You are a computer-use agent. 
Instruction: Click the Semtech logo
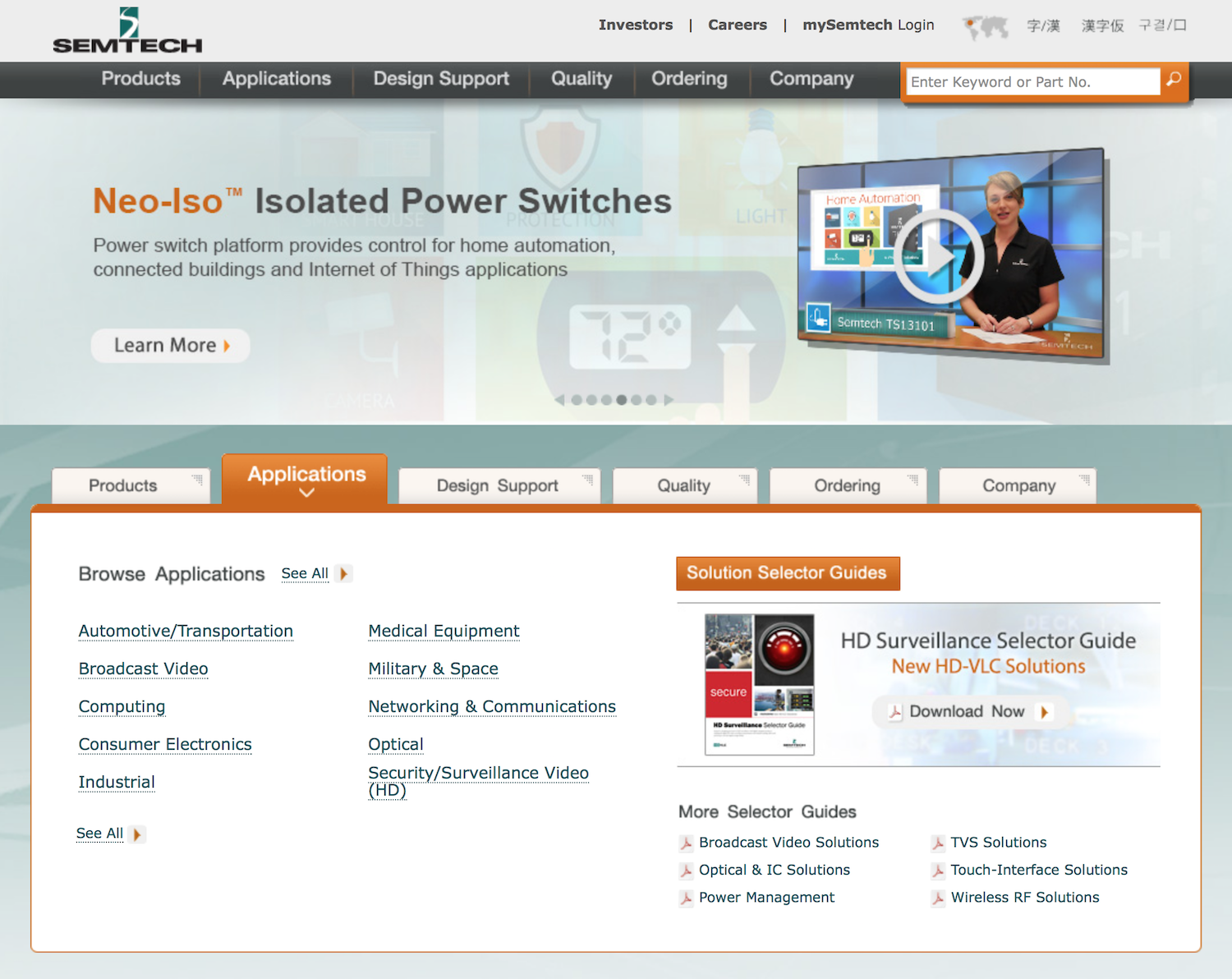coord(127,31)
